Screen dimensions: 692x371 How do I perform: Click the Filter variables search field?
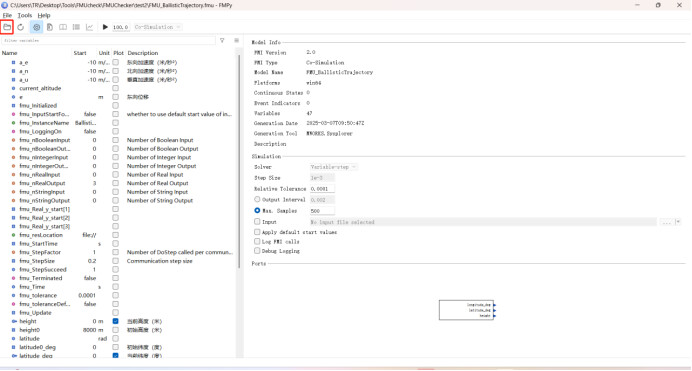coord(108,41)
